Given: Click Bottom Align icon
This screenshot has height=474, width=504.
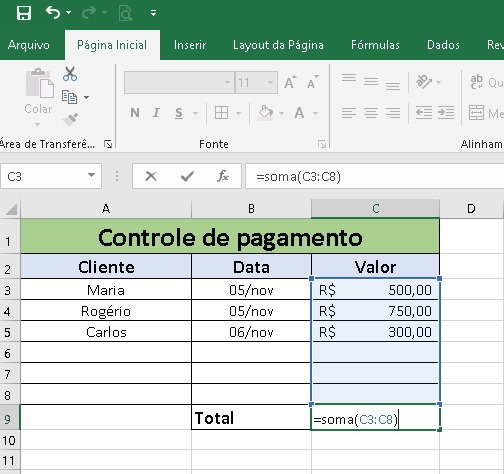Looking at the screenshot, I should (x=393, y=85).
